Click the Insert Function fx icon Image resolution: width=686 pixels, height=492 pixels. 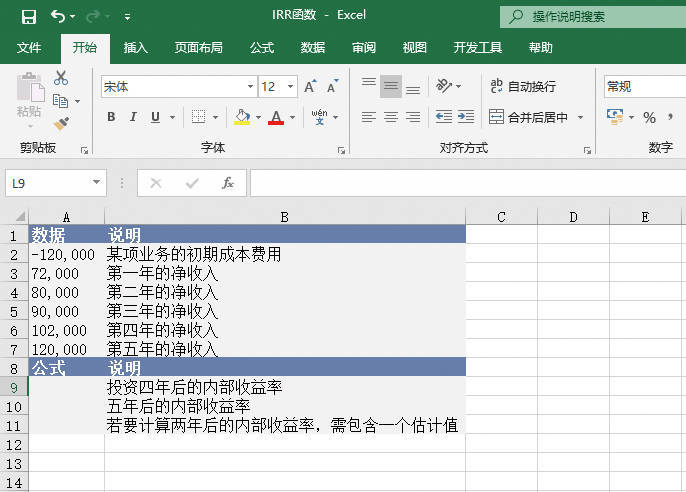tap(228, 183)
